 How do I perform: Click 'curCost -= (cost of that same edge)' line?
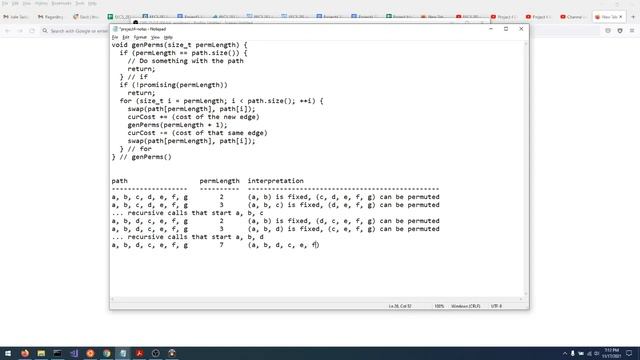click(198, 133)
